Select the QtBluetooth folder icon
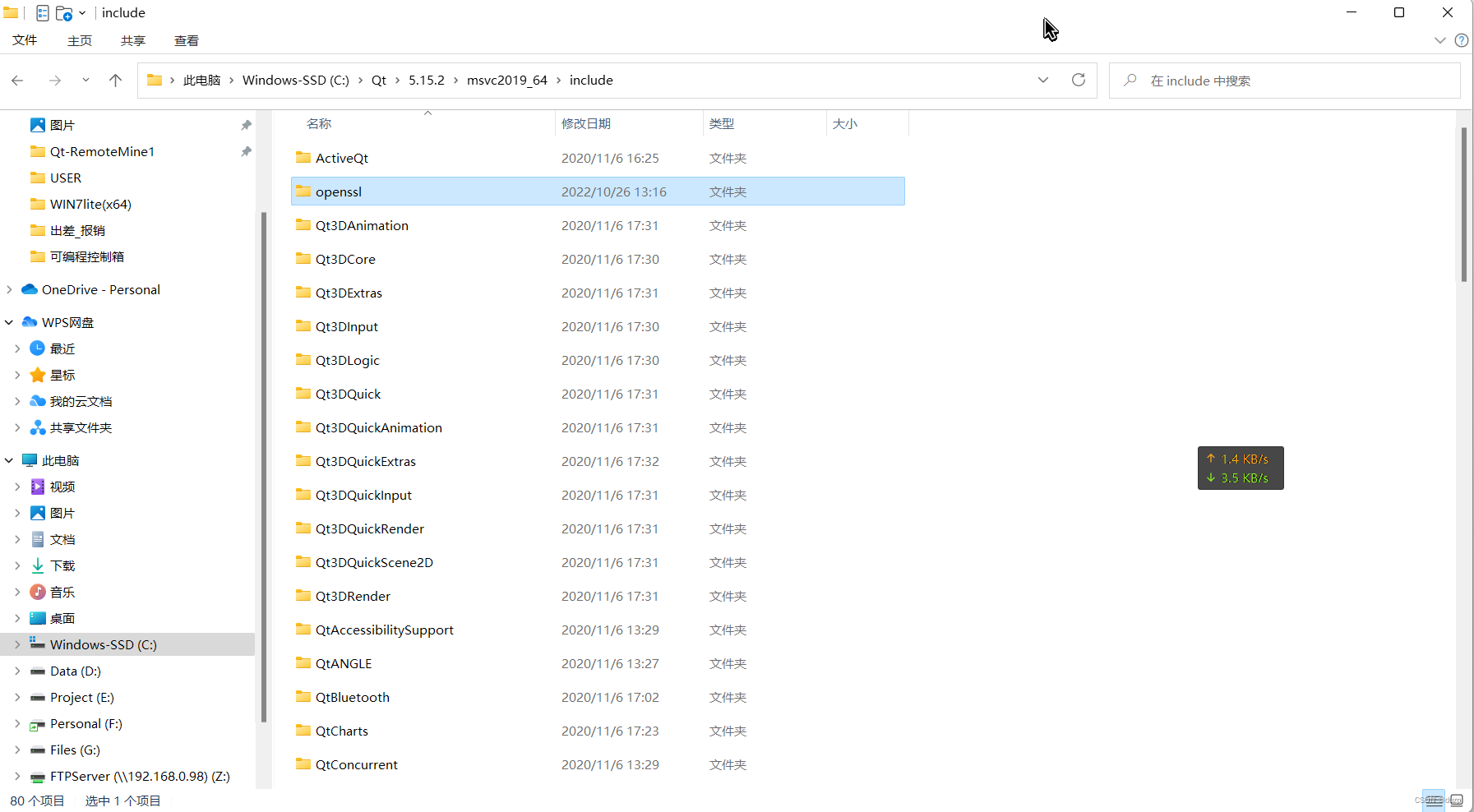Screen dimensions: 1474x812 tap(303, 696)
